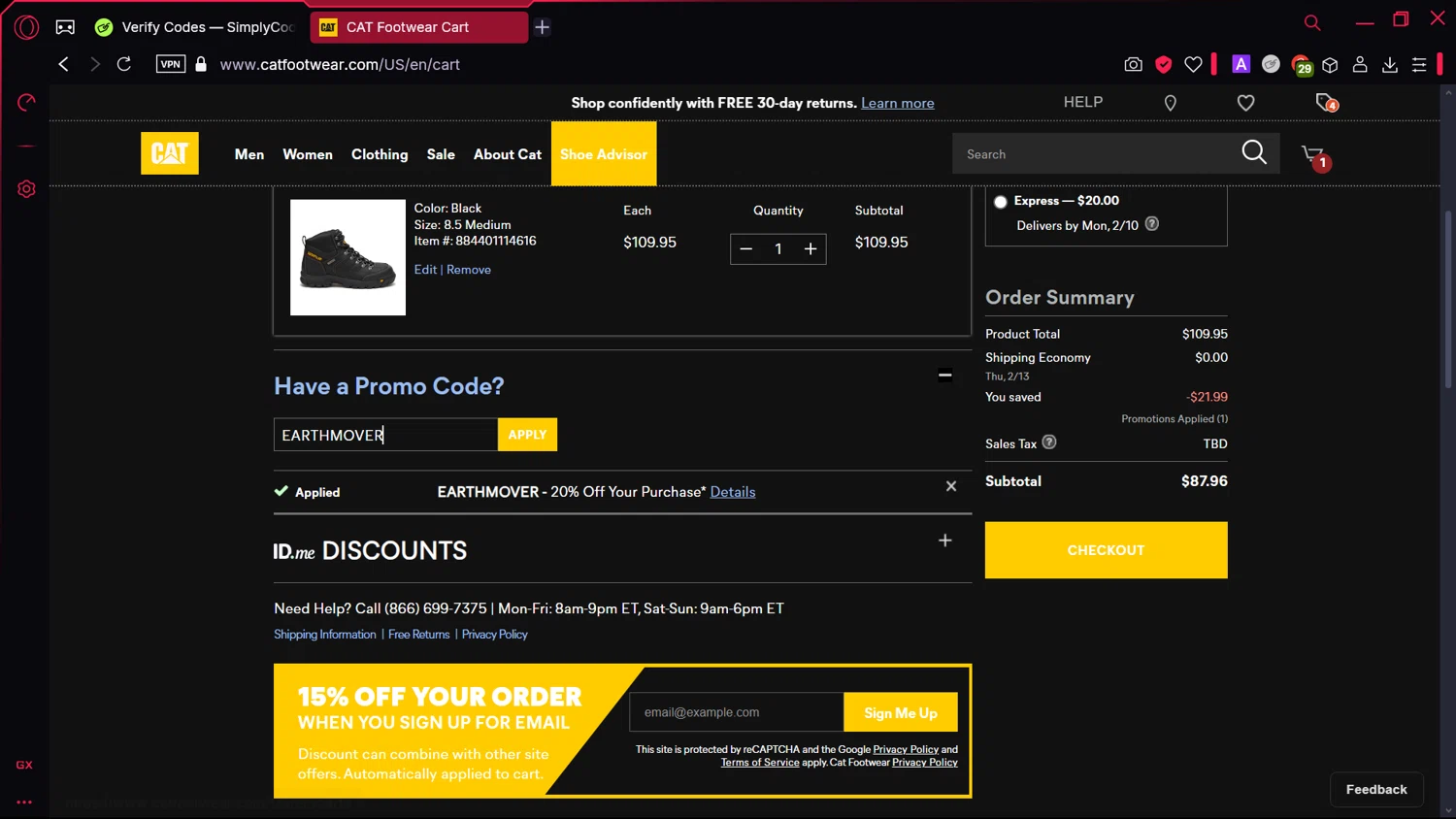The width and height of the screenshot is (1456, 819).
Task: Open the sidebar three-dots menu
Action: (x=24, y=803)
